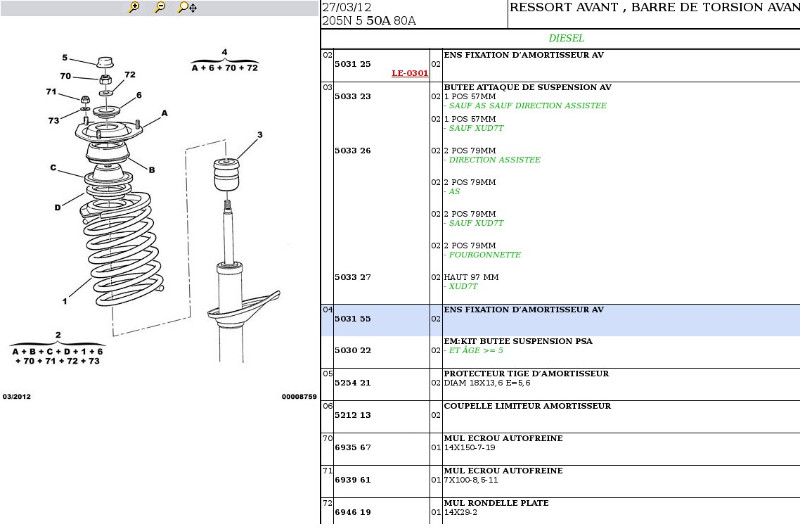
Task: Select part number 5254 21
Action: [352, 382]
